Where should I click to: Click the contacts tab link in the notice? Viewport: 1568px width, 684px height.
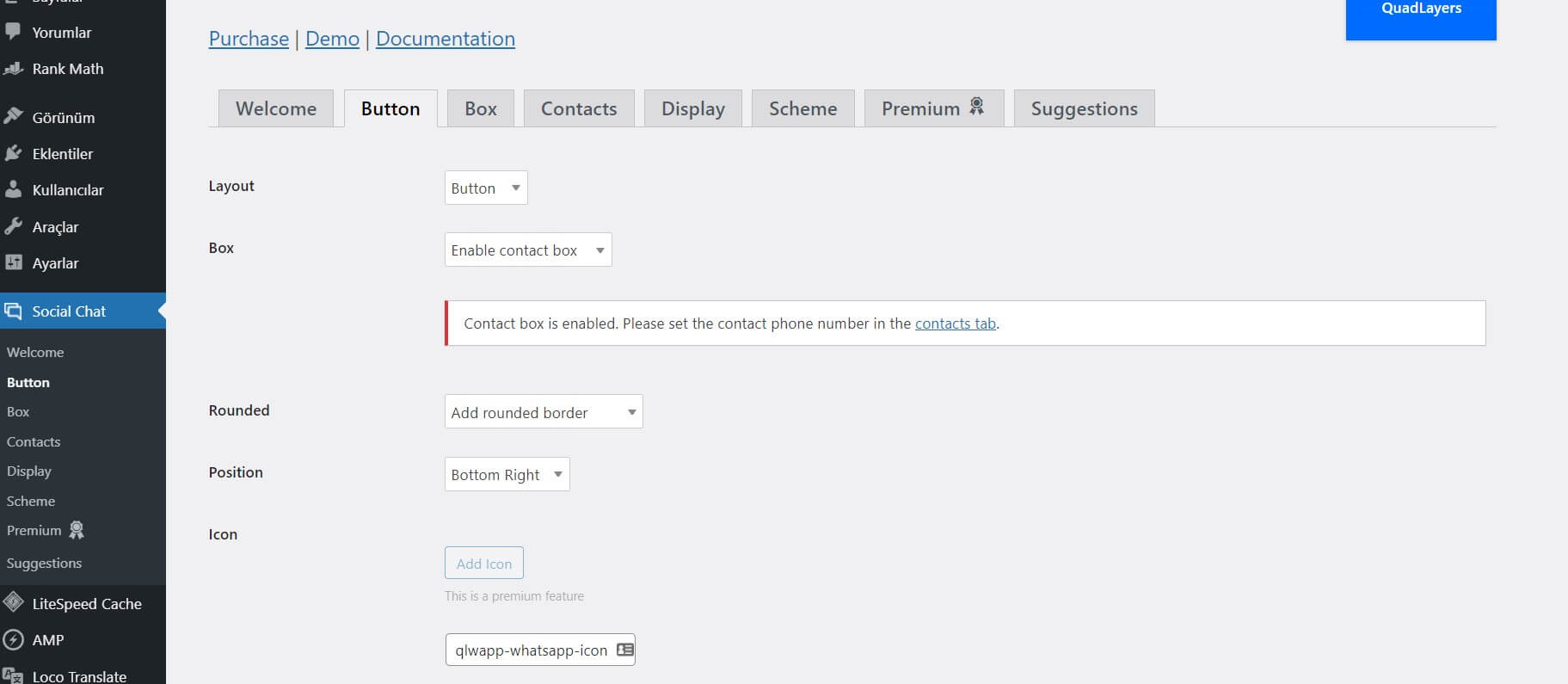[955, 324]
